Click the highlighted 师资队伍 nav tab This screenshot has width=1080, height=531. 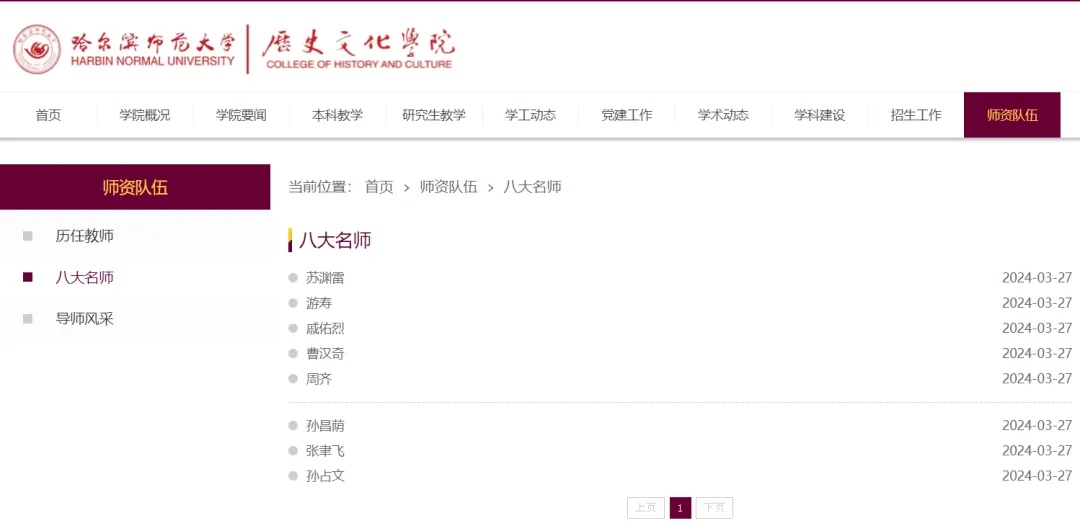tap(1012, 115)
